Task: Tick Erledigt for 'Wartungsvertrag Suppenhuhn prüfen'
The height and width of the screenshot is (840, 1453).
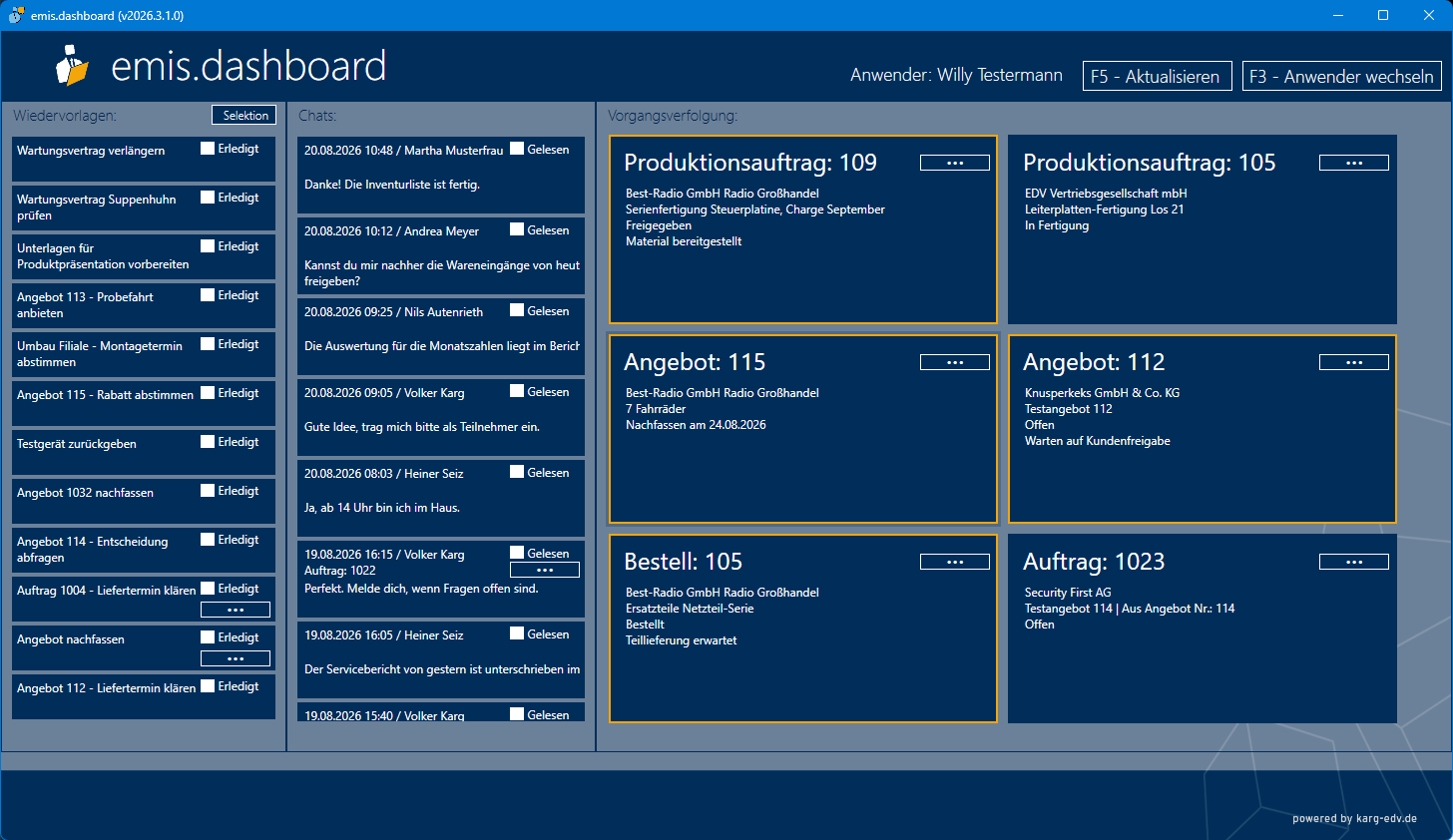Action: [208, 198]
